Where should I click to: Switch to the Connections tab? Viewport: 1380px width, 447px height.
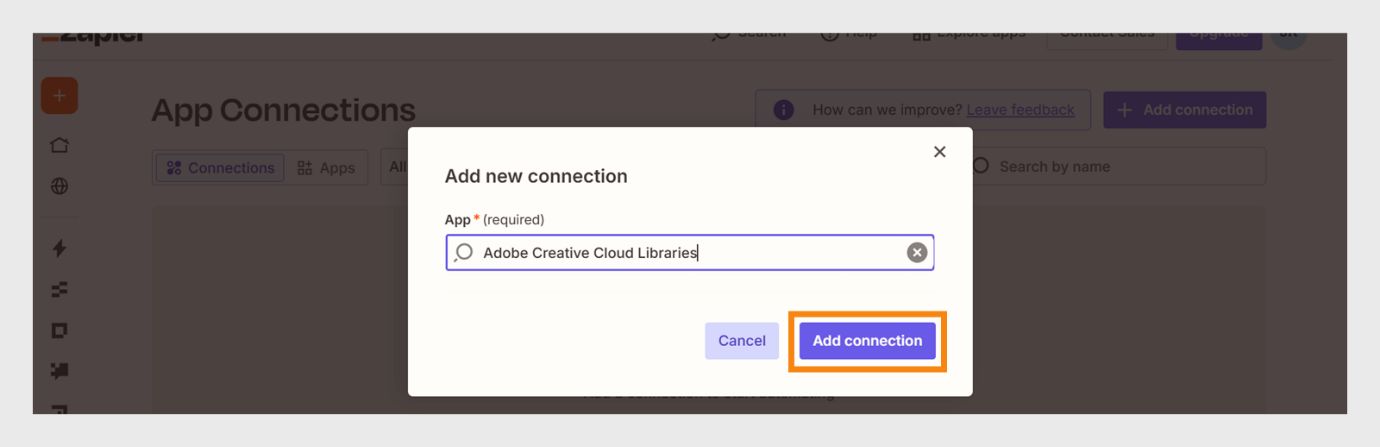[220, 168]
